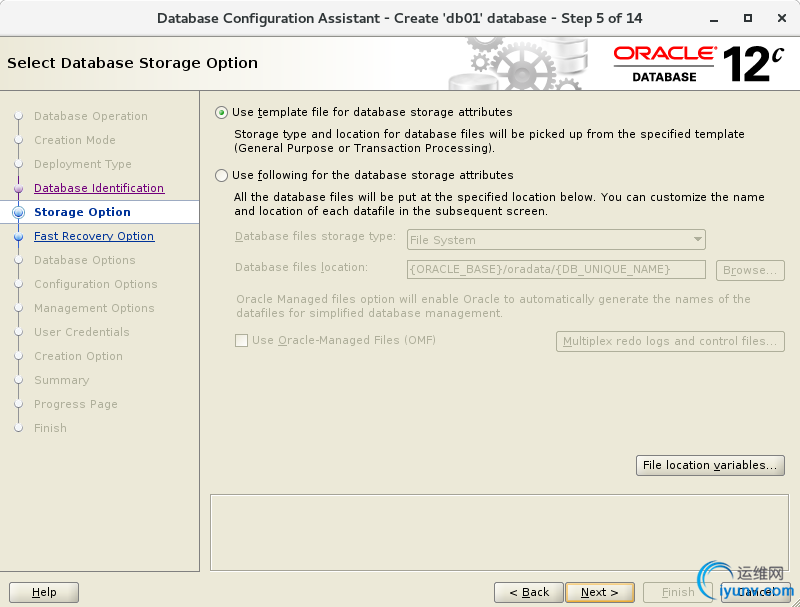800x607 pixels.
Task: Open the Fast Recovery Option step link
Action: pyautogui.click(x=94, y=236)
